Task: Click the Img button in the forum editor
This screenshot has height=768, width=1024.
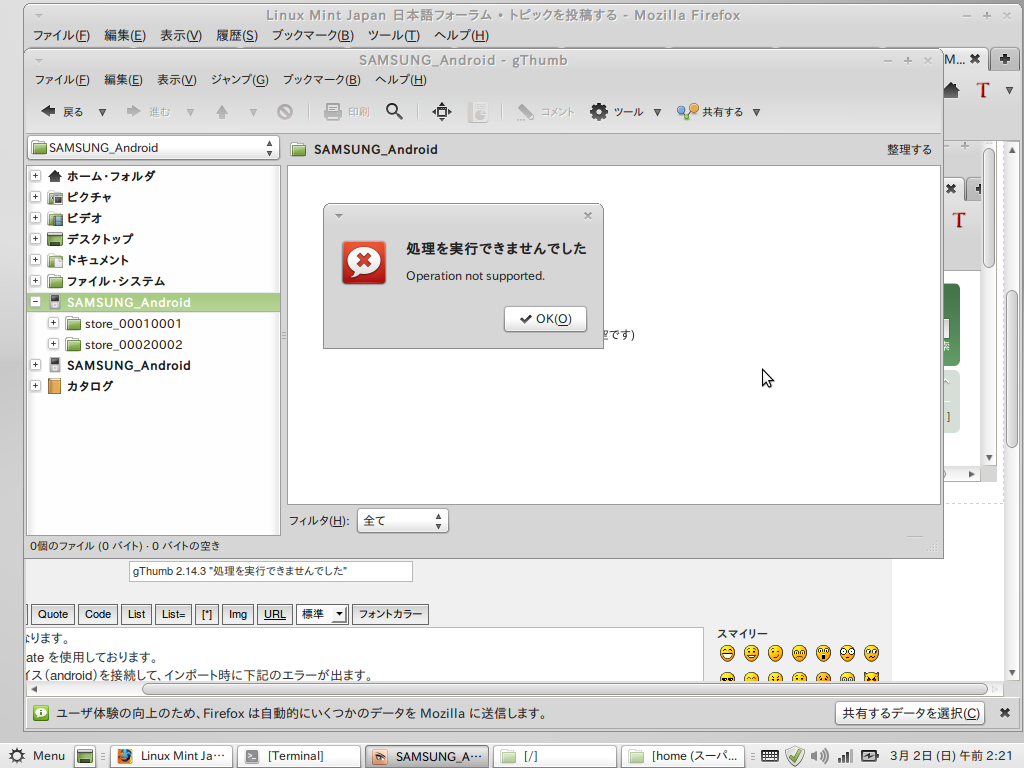Action: [x=238, y=614]
